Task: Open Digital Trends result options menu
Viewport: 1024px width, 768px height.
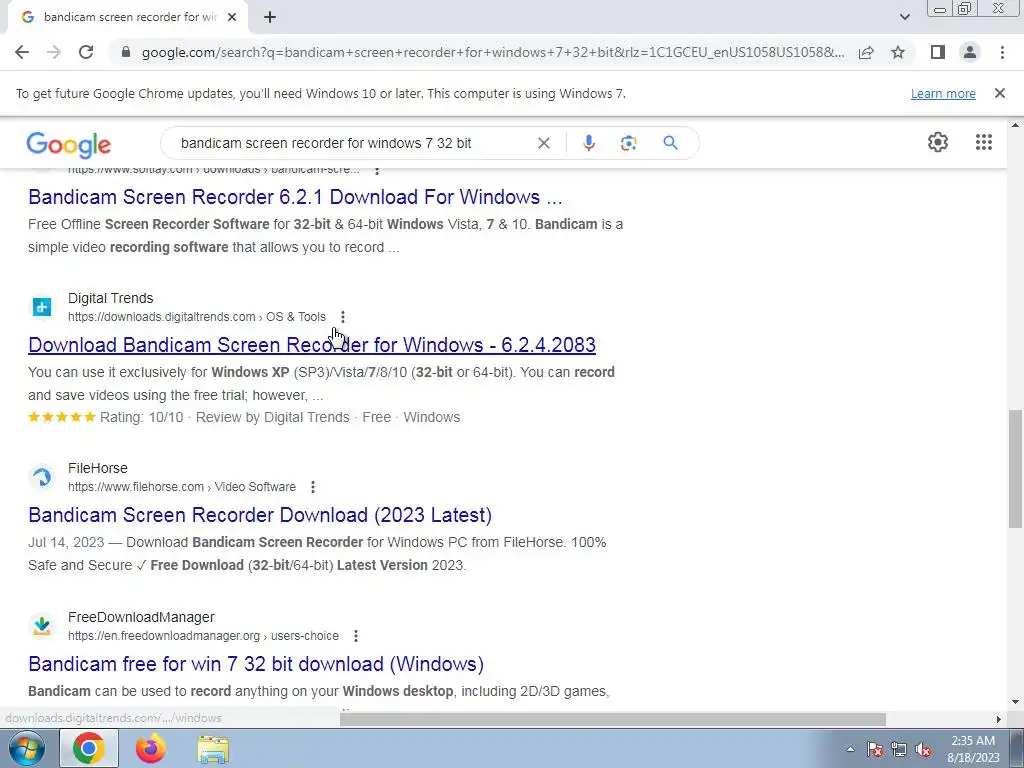Action: 343,317
